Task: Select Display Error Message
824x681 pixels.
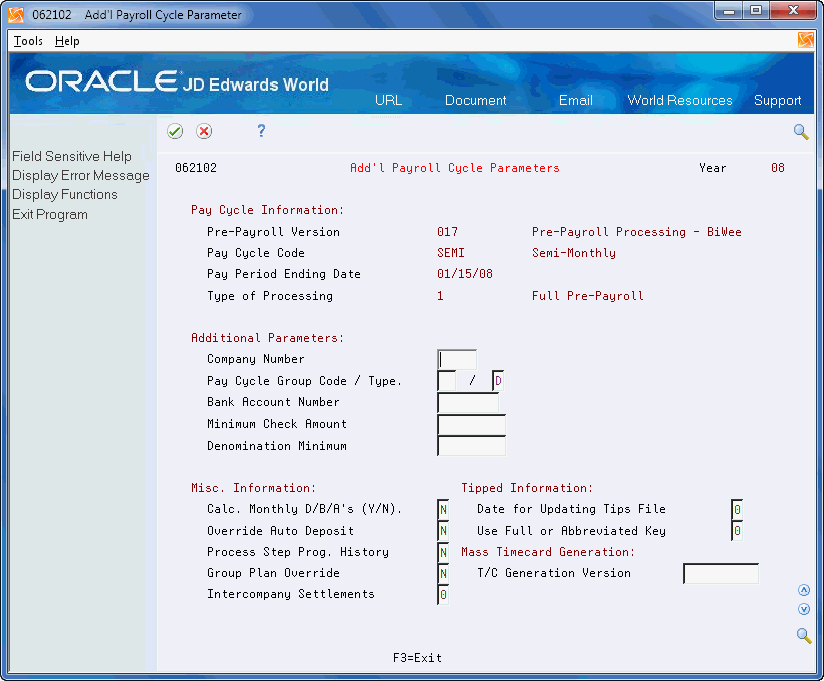Action: coord(81,176)
